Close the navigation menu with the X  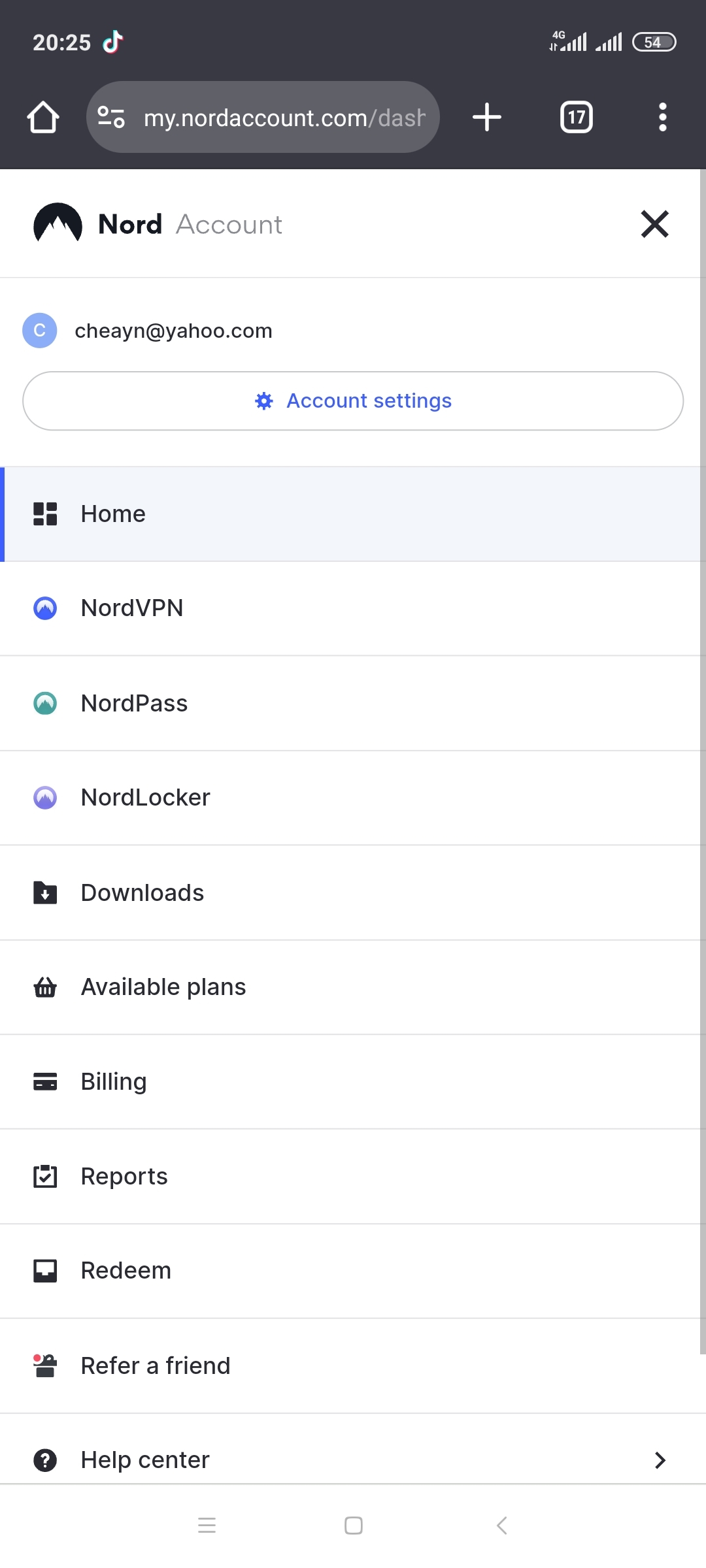[x=654, y=224]
